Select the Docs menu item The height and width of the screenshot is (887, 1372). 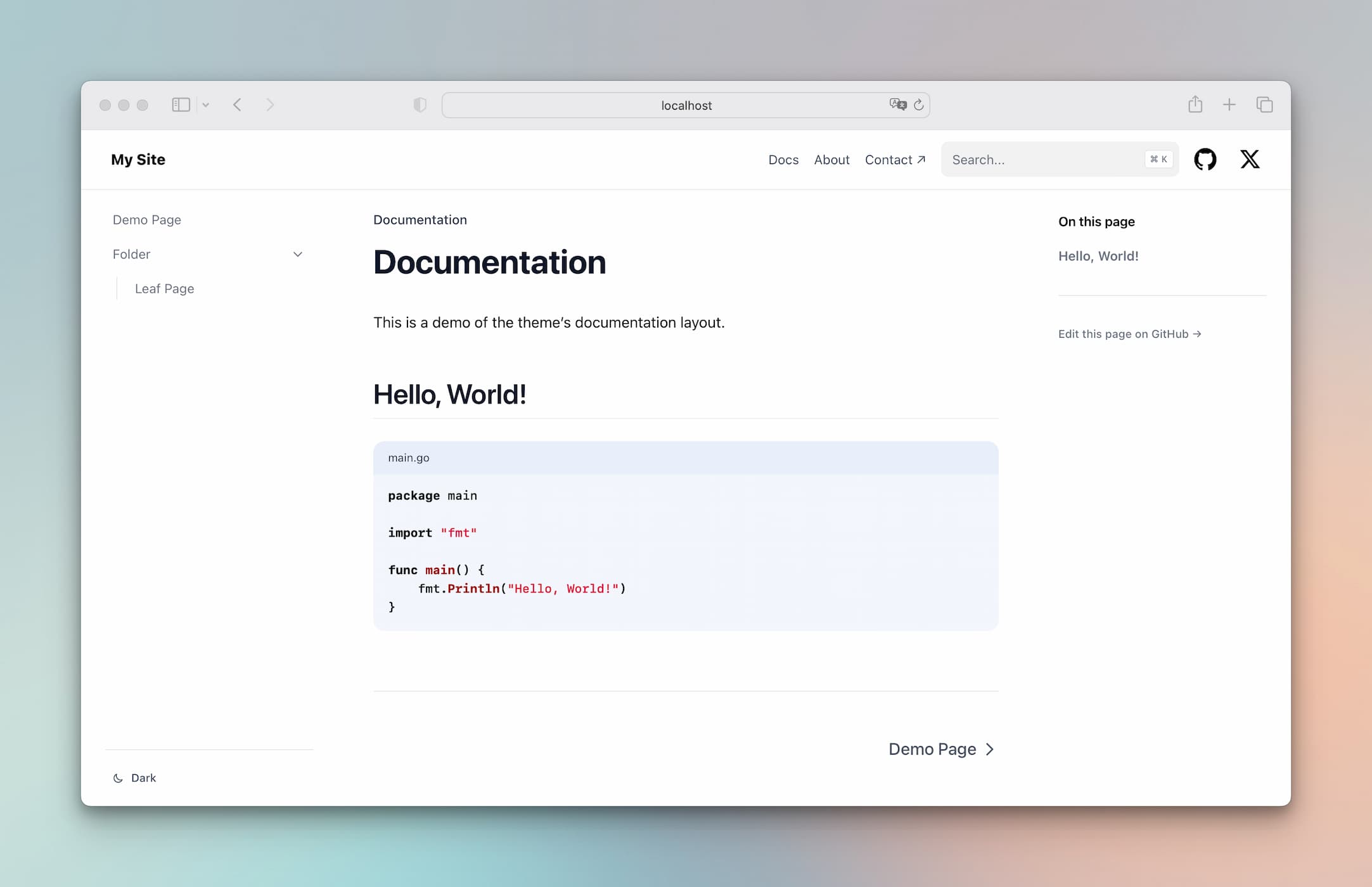pyautogui.click(x=783, y=159)
